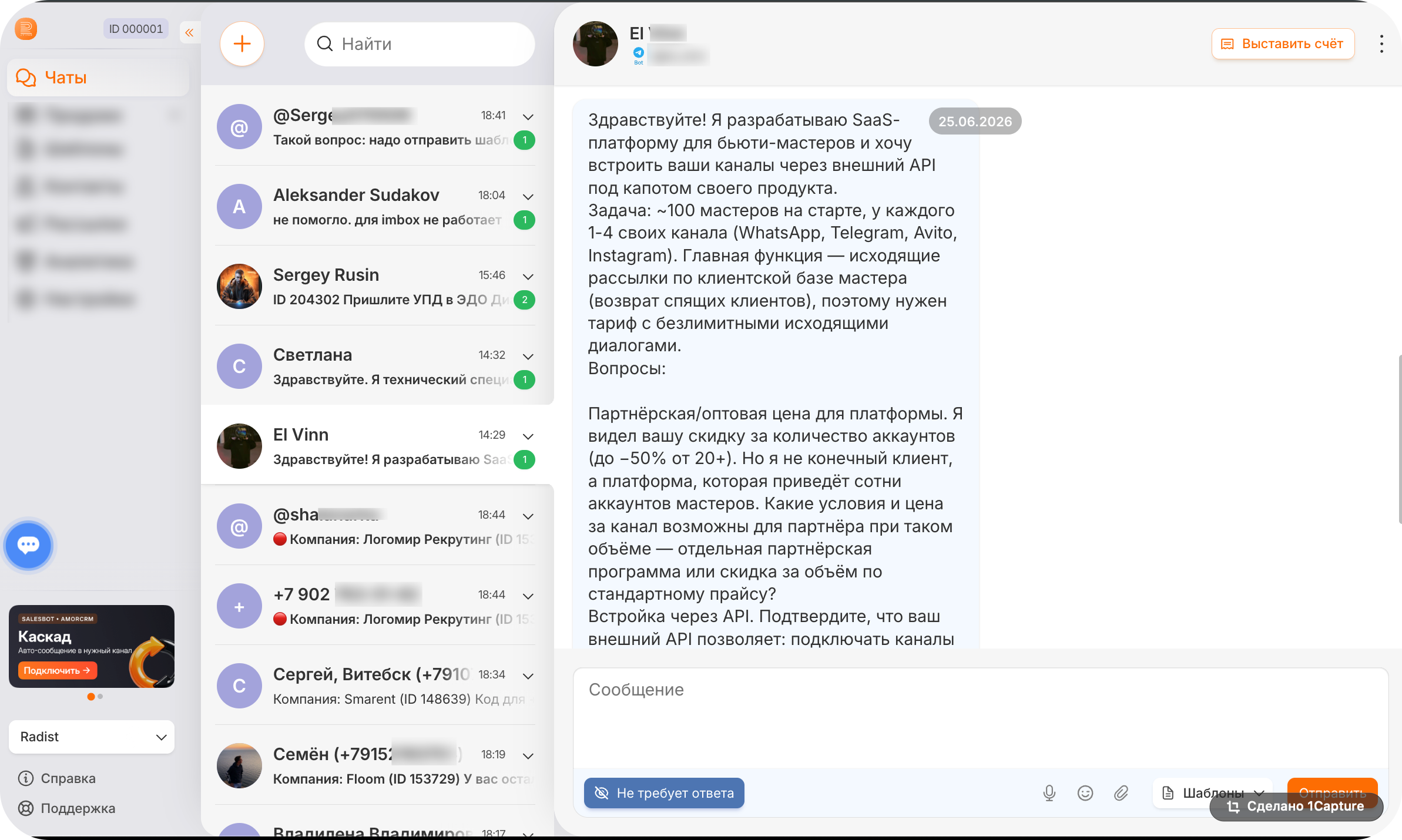Click the Справка info icon

point(26,778)
